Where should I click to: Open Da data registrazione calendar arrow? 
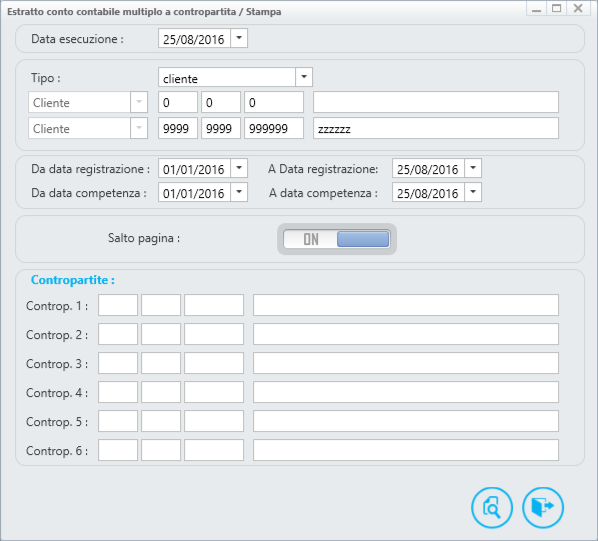239,168
